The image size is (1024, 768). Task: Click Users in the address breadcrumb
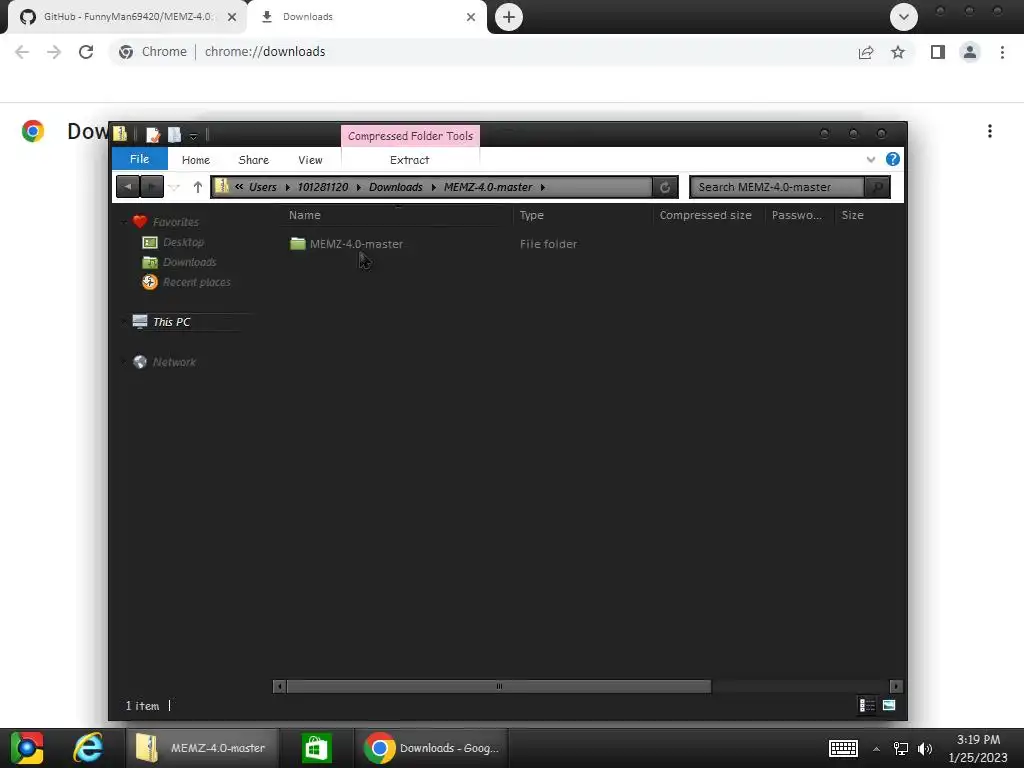[263, 187]
